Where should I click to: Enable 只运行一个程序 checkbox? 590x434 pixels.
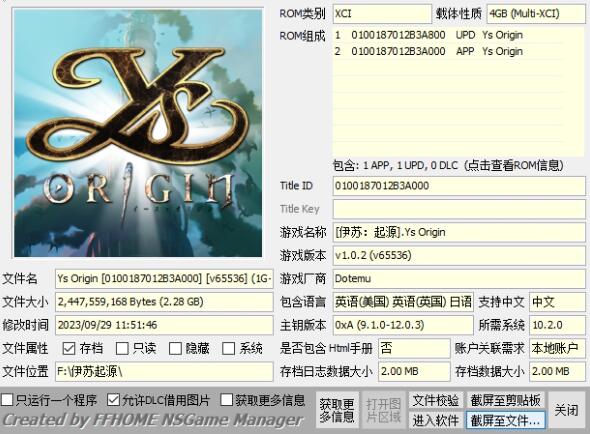coord(7,400)
